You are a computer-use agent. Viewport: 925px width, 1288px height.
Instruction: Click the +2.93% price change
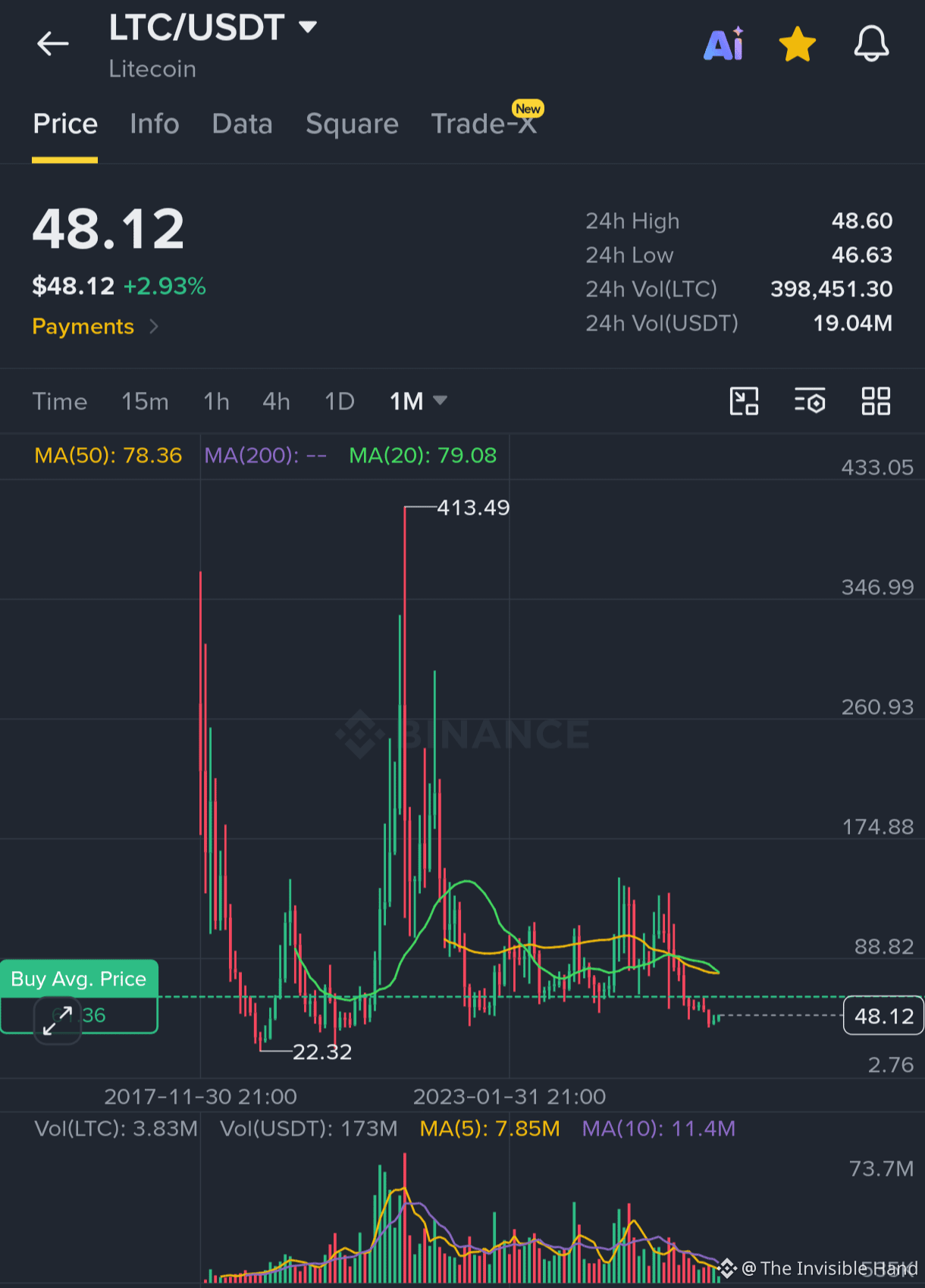pos(165,286)
